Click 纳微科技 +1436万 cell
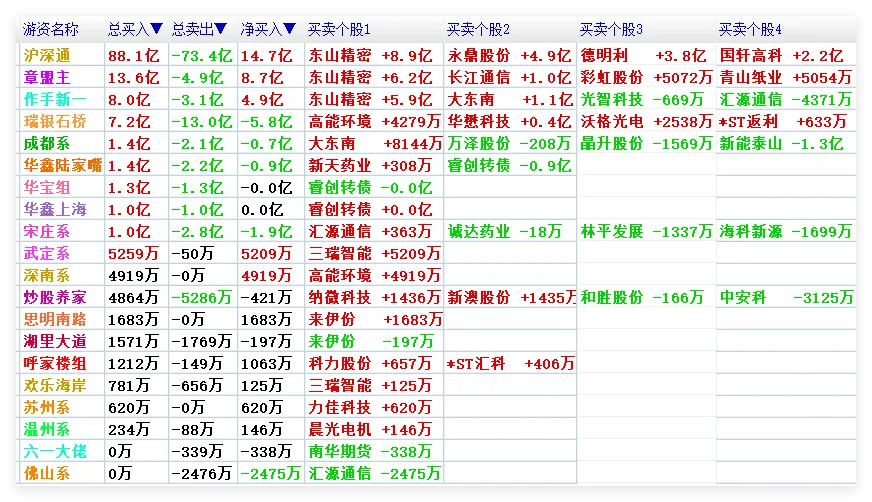 click(x=374, y=297)
